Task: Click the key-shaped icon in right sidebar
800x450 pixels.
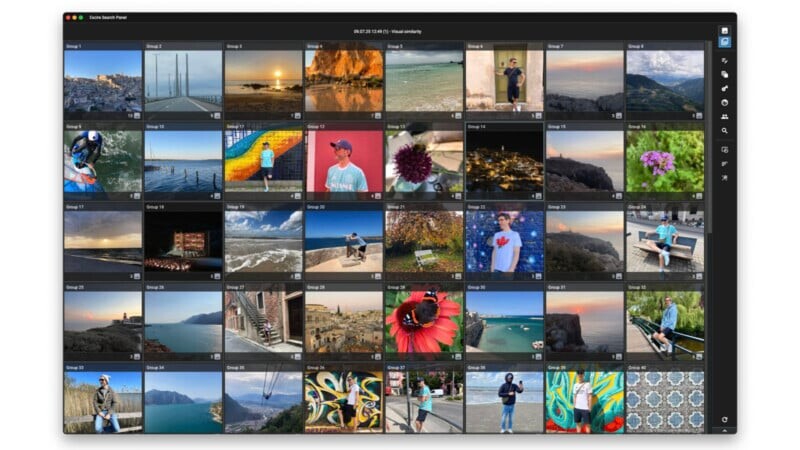Action: pos(724,88)
